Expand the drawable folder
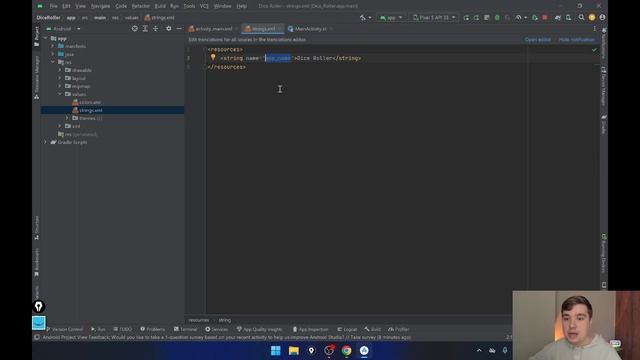This screenshot has height=360, width=640. [x=60, y=70]
